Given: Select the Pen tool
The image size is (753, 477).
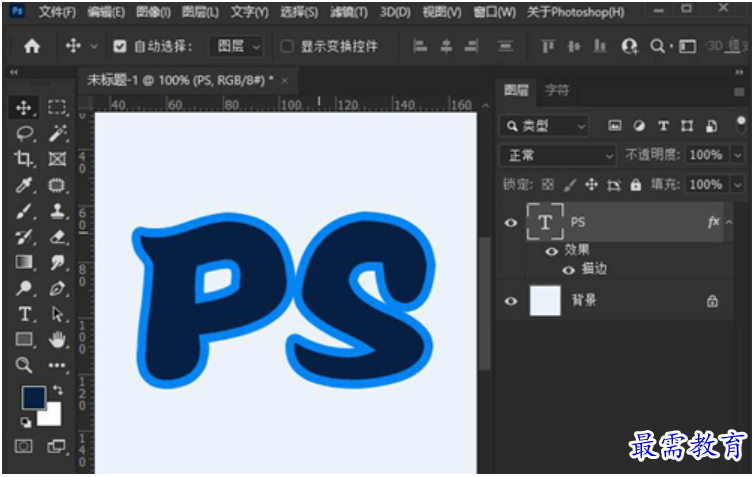Looking at the screenshot, I should pos(57,288).
